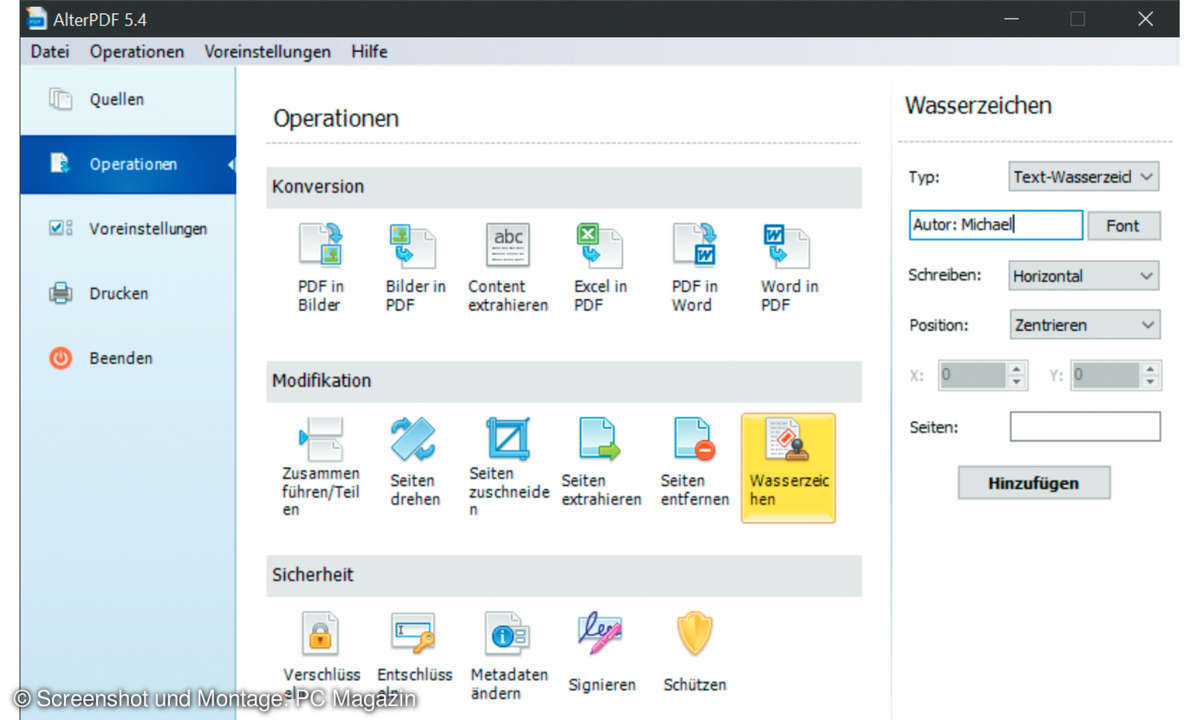Select the Seiten drehen tool
This screenshot has width=1200, height=720.
click(x=414, y=463)
